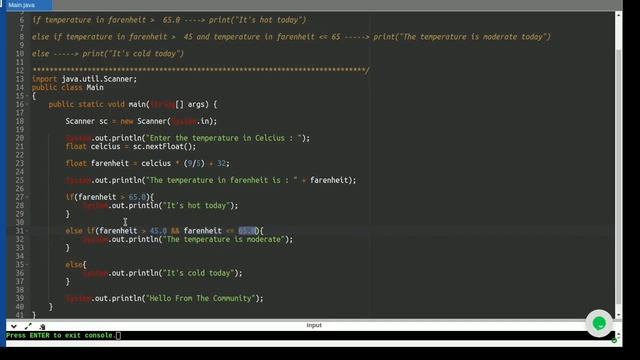Click the 'float farenheit = celcius' formula line
This screenshot has height=360, width=640.
point(147,163)
